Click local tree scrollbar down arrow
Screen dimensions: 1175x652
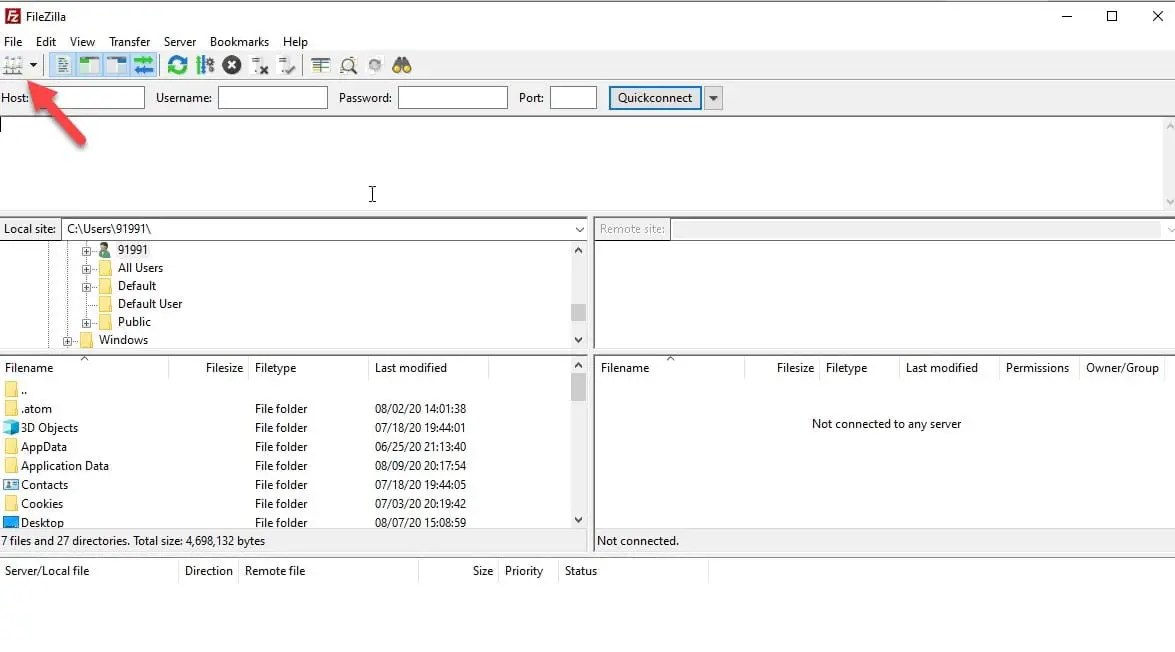pos(578,340)
